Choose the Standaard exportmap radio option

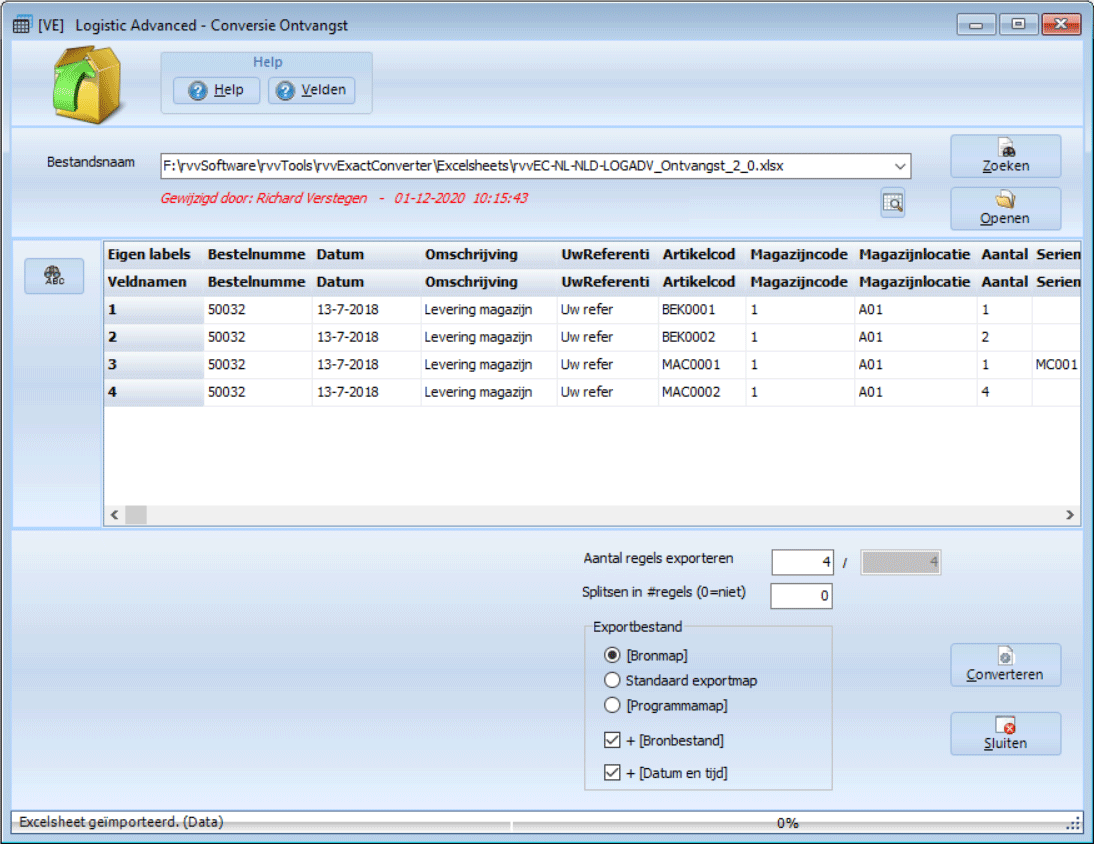[x=612, y=681]
